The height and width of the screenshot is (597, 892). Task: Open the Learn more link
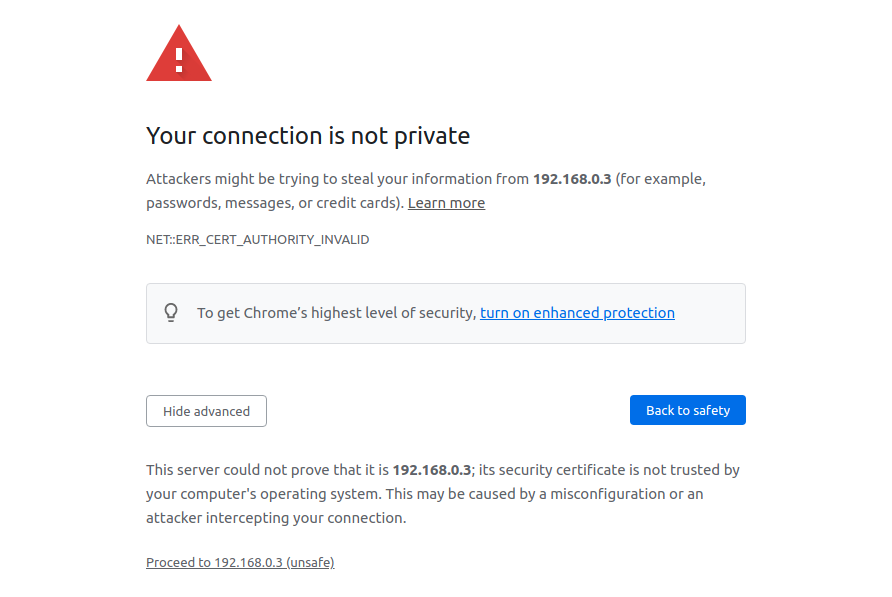pyautogui.click(x=446, y=202)
